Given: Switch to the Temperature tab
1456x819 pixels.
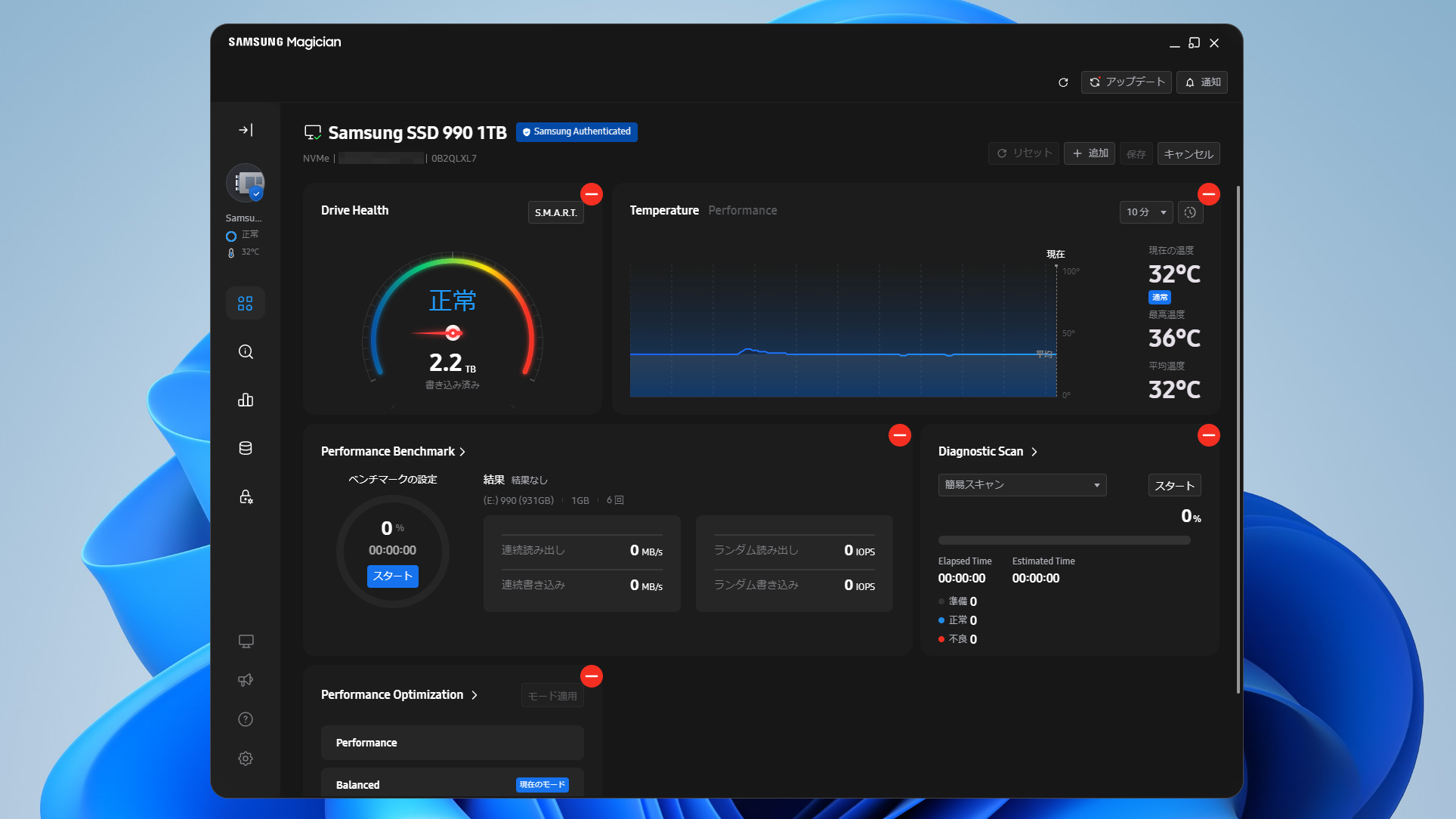Looking at the screenshot, I should pyautogui.click(x=664, y=210).
